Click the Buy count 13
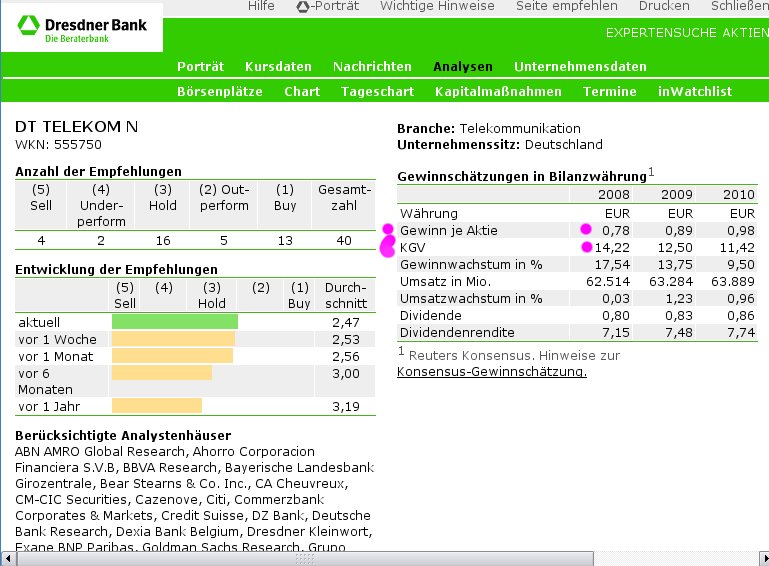The height and width of the screenshot is (566, 769). tap(285, 240)
